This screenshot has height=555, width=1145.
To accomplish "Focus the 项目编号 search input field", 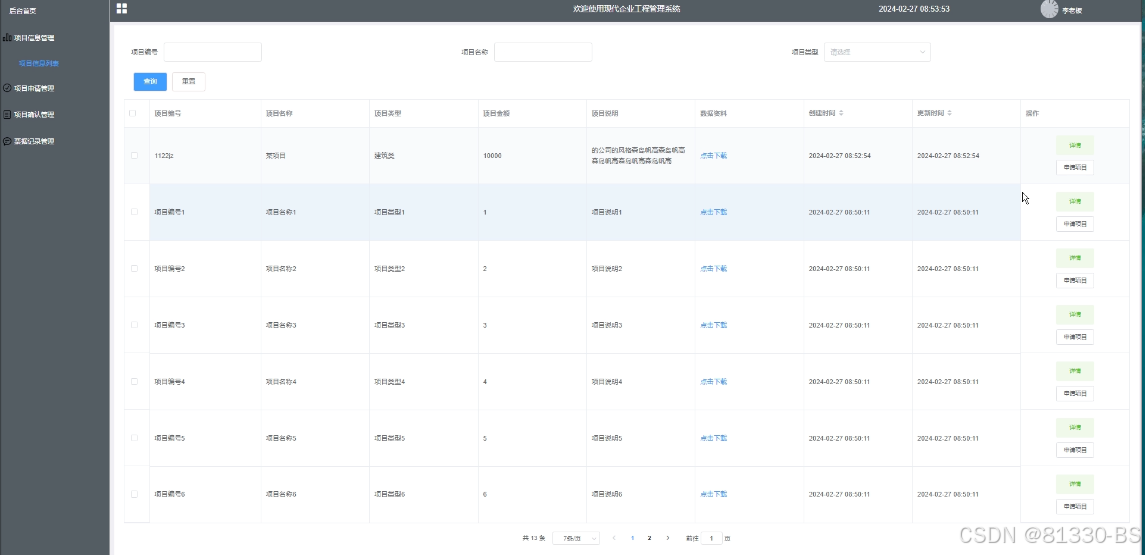I will pos(212,52).
